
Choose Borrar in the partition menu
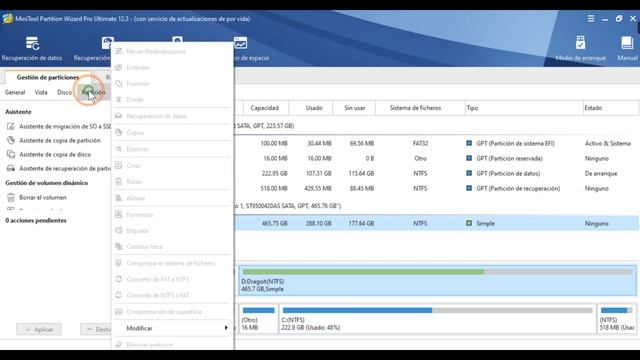tap(172, 182)
